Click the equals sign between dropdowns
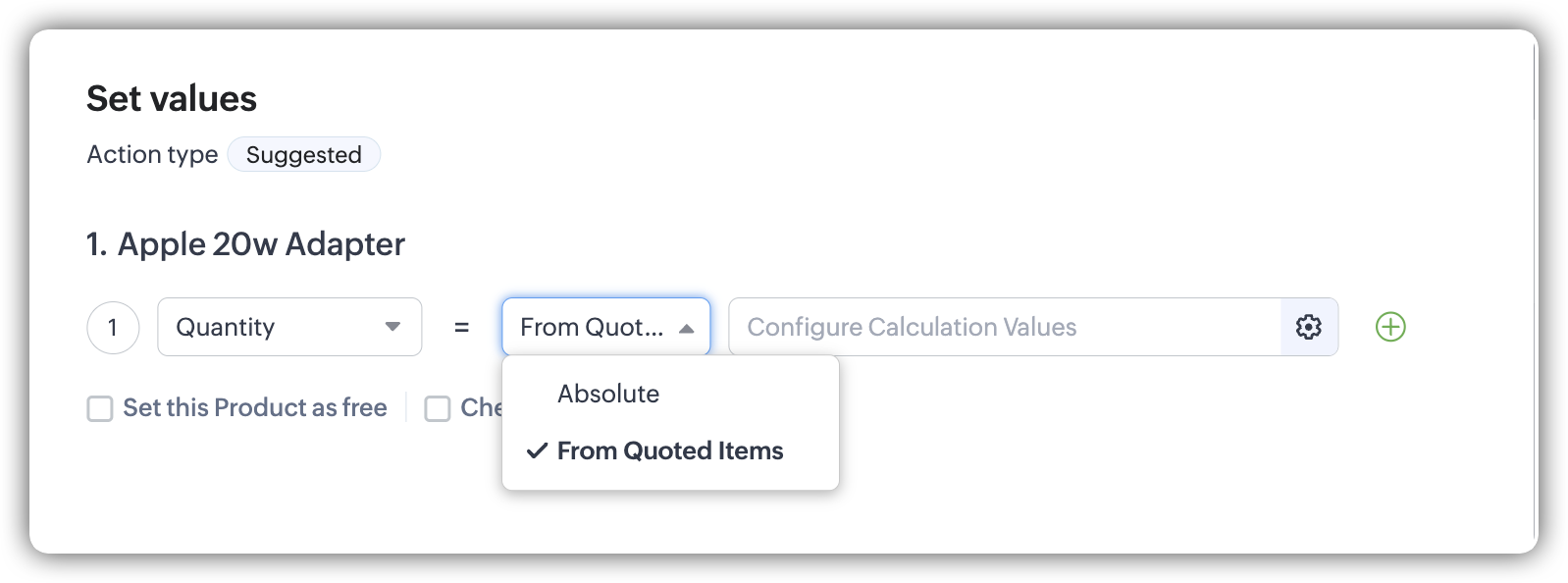 pyautogui.click(x=461, y=327)
